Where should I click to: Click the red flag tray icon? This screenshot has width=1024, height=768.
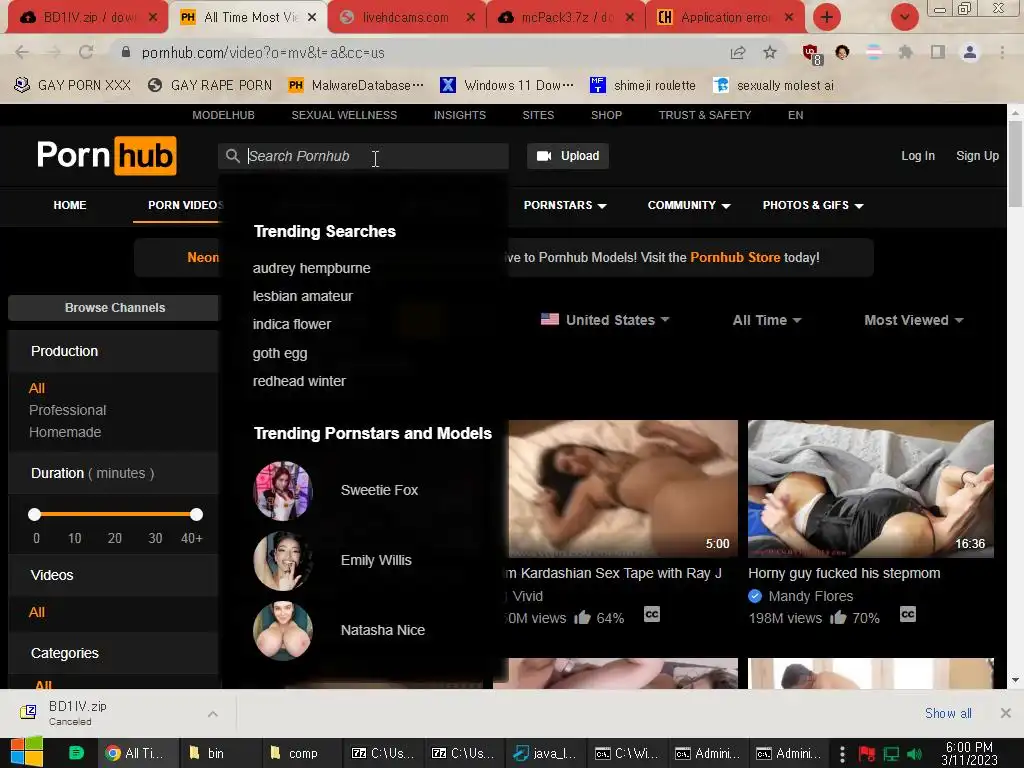pyautogui.click(x=867, y=754)
